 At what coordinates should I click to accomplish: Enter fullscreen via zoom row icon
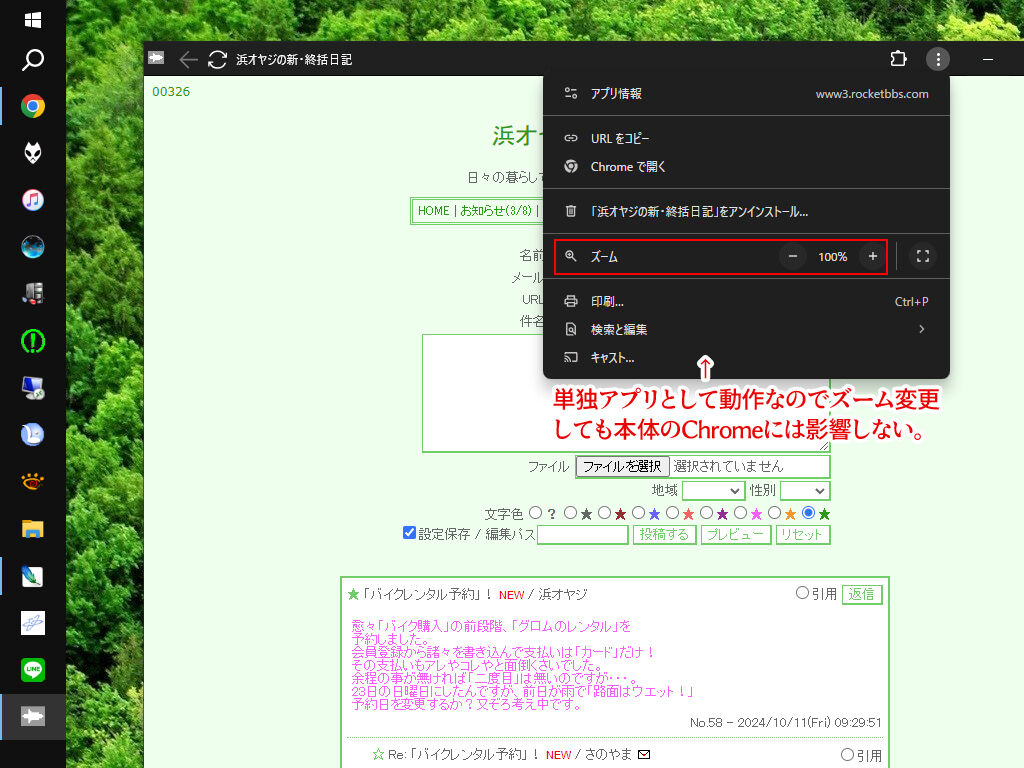(x=923, y=257)
